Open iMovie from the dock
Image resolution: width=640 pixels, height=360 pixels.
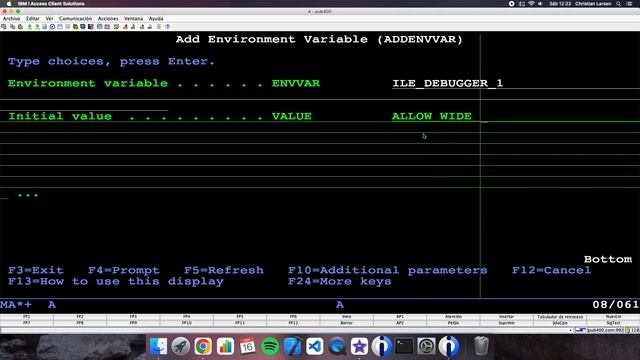point(359,347)
